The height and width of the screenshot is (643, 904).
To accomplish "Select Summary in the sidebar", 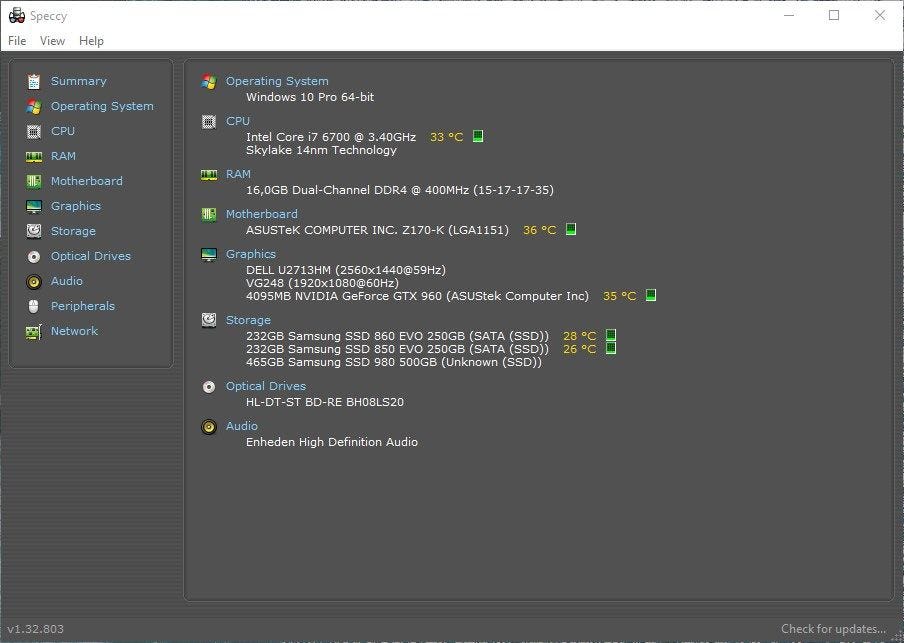I will [78, 81].
